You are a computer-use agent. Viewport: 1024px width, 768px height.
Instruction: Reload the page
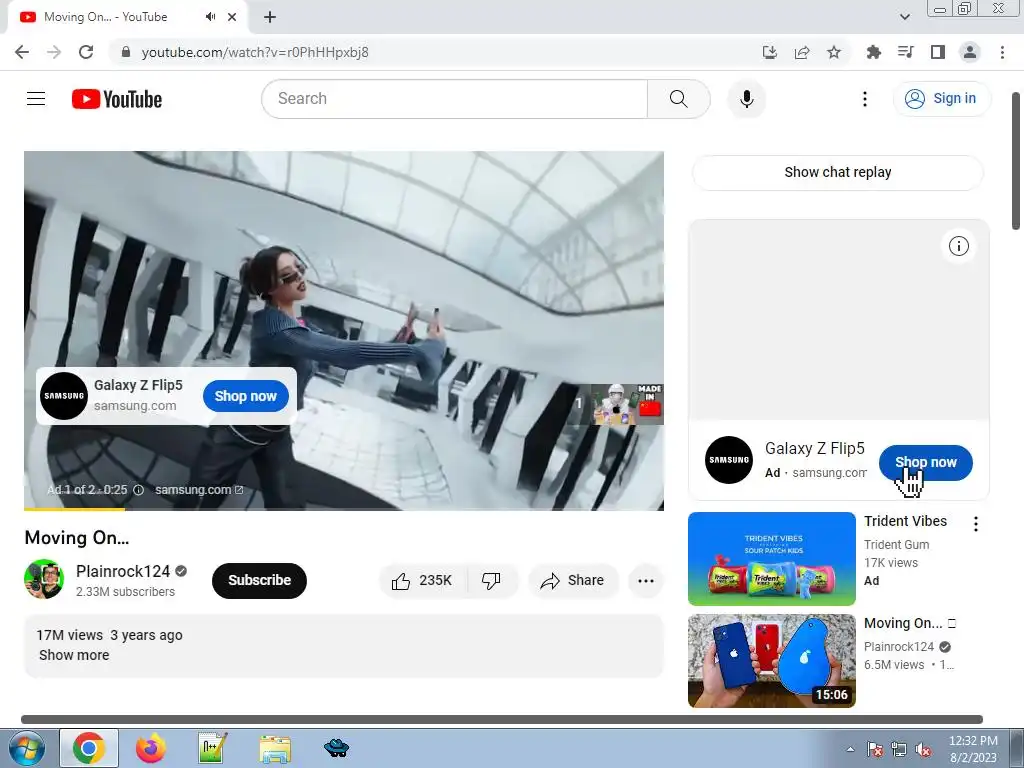86,52
